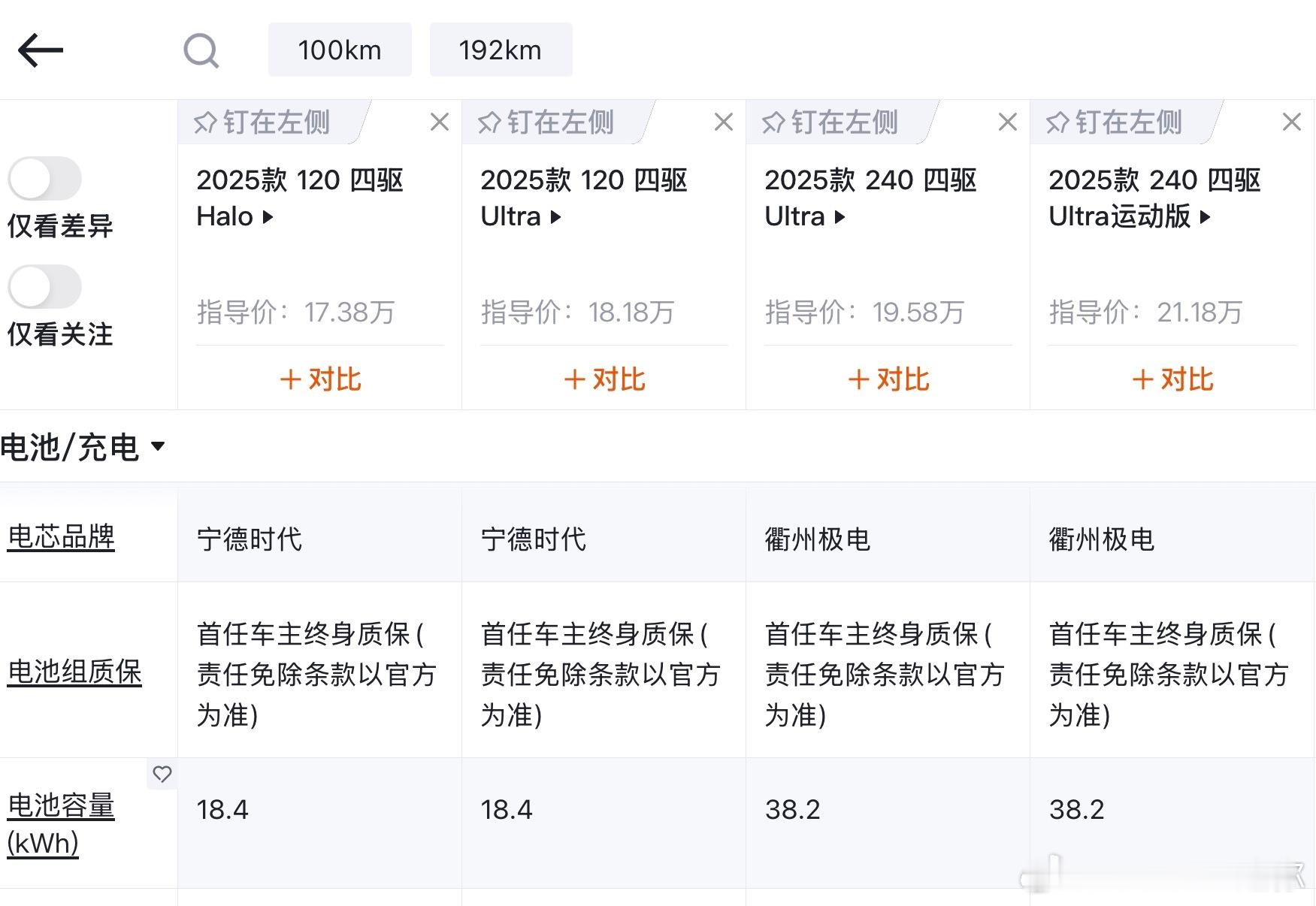Screen dimensions: 1316x906
Task: Remove the 120 四驱 Halo column
Action: pos(440,122)
